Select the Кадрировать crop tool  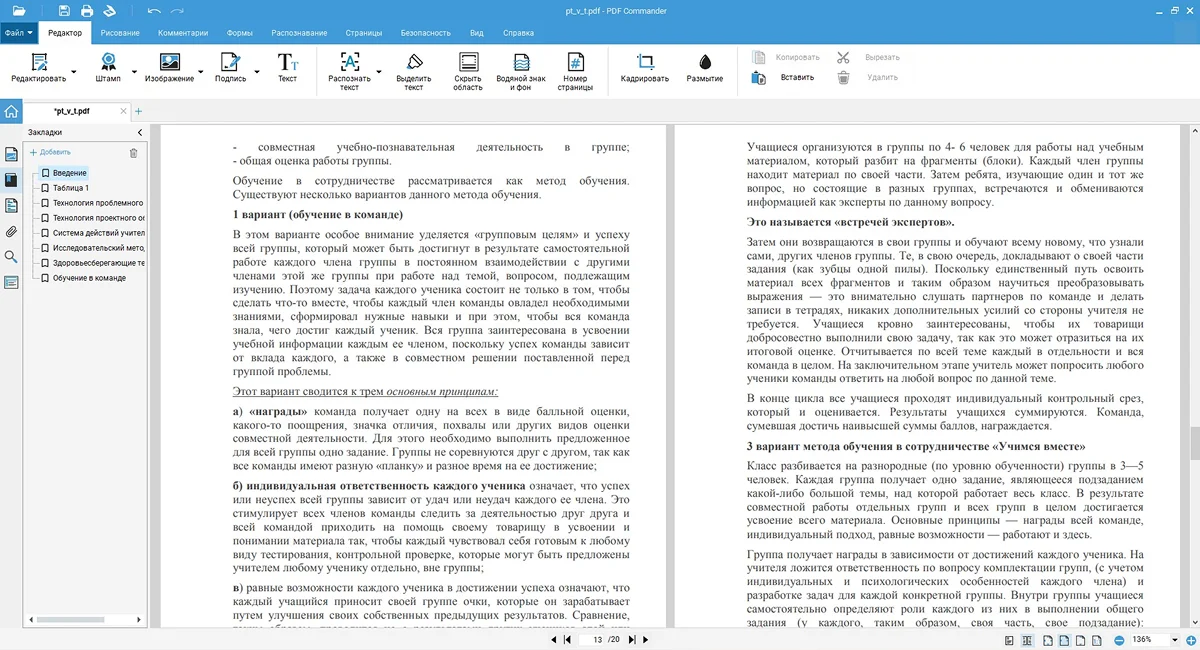coord(644,63)
